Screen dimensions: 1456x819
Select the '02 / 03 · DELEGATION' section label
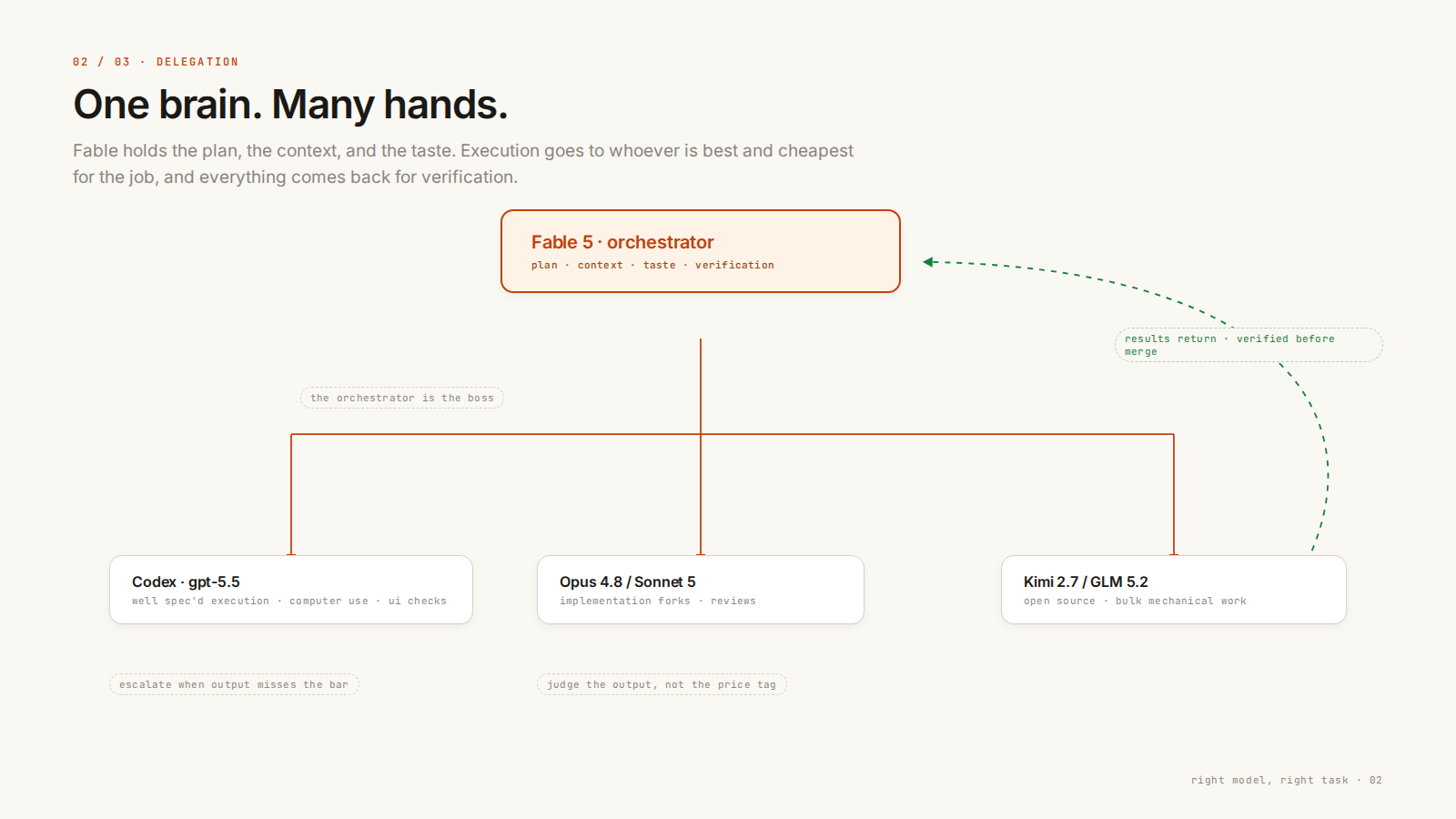click(x=156, y=62)
